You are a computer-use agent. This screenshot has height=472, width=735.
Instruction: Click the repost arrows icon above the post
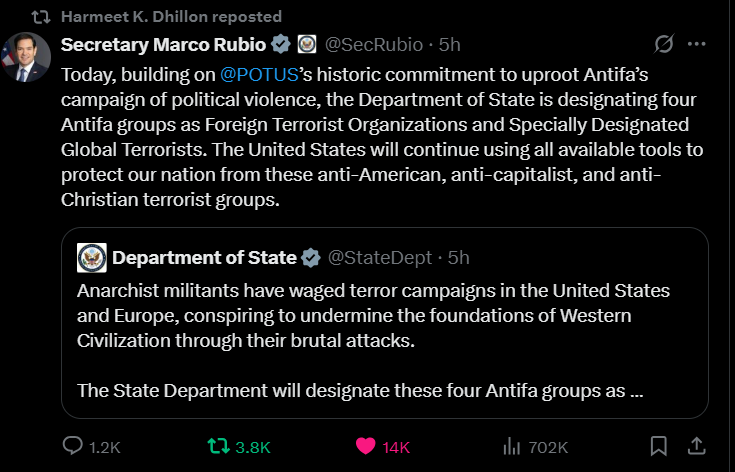(x=40, y=17)
